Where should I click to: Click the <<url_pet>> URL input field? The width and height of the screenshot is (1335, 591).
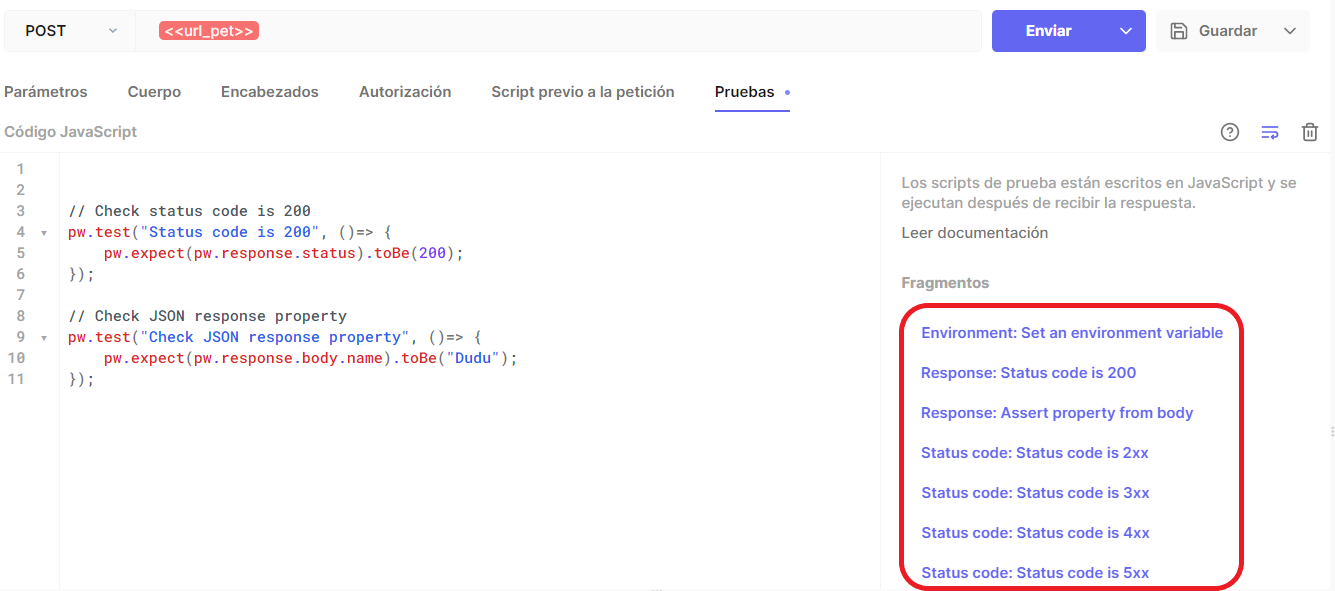[558, 31]
